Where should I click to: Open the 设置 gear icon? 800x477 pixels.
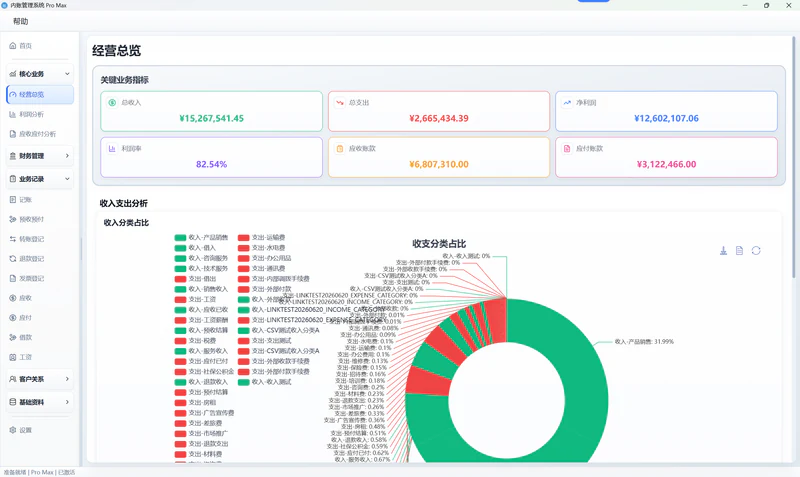tap(13, 430)
